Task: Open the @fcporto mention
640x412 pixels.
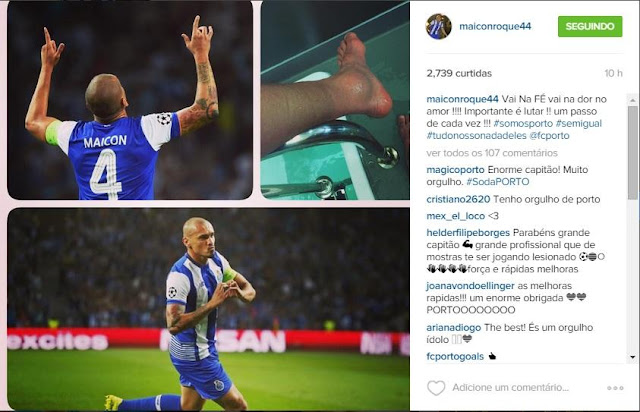Action: pyautogui.click(x=549, y=136)
